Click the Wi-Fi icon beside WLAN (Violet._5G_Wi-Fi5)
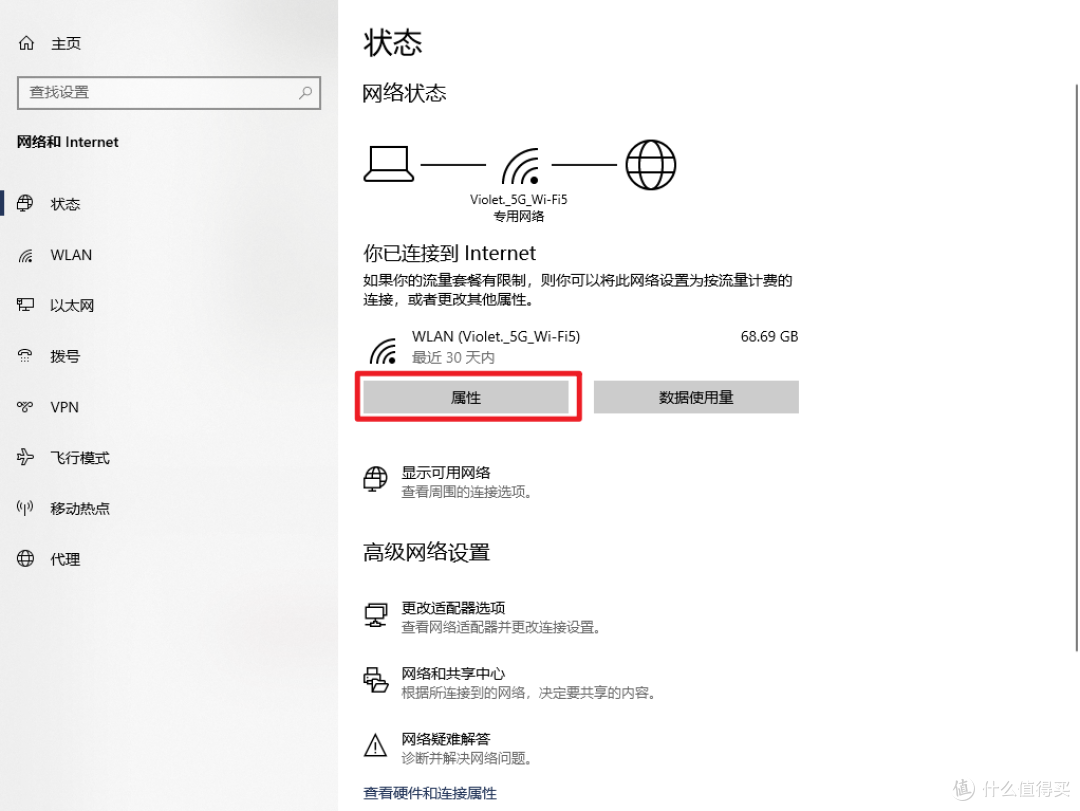 [383, 351]
